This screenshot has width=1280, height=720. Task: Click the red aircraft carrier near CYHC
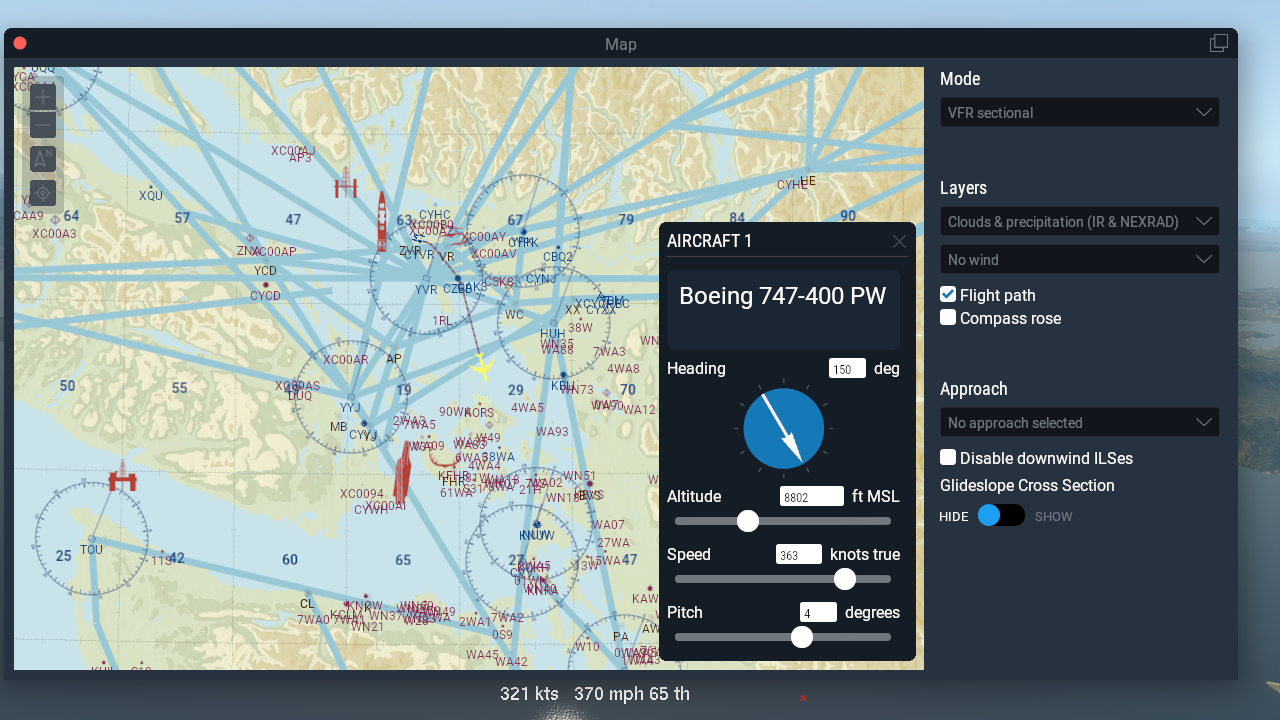(381, 220)
